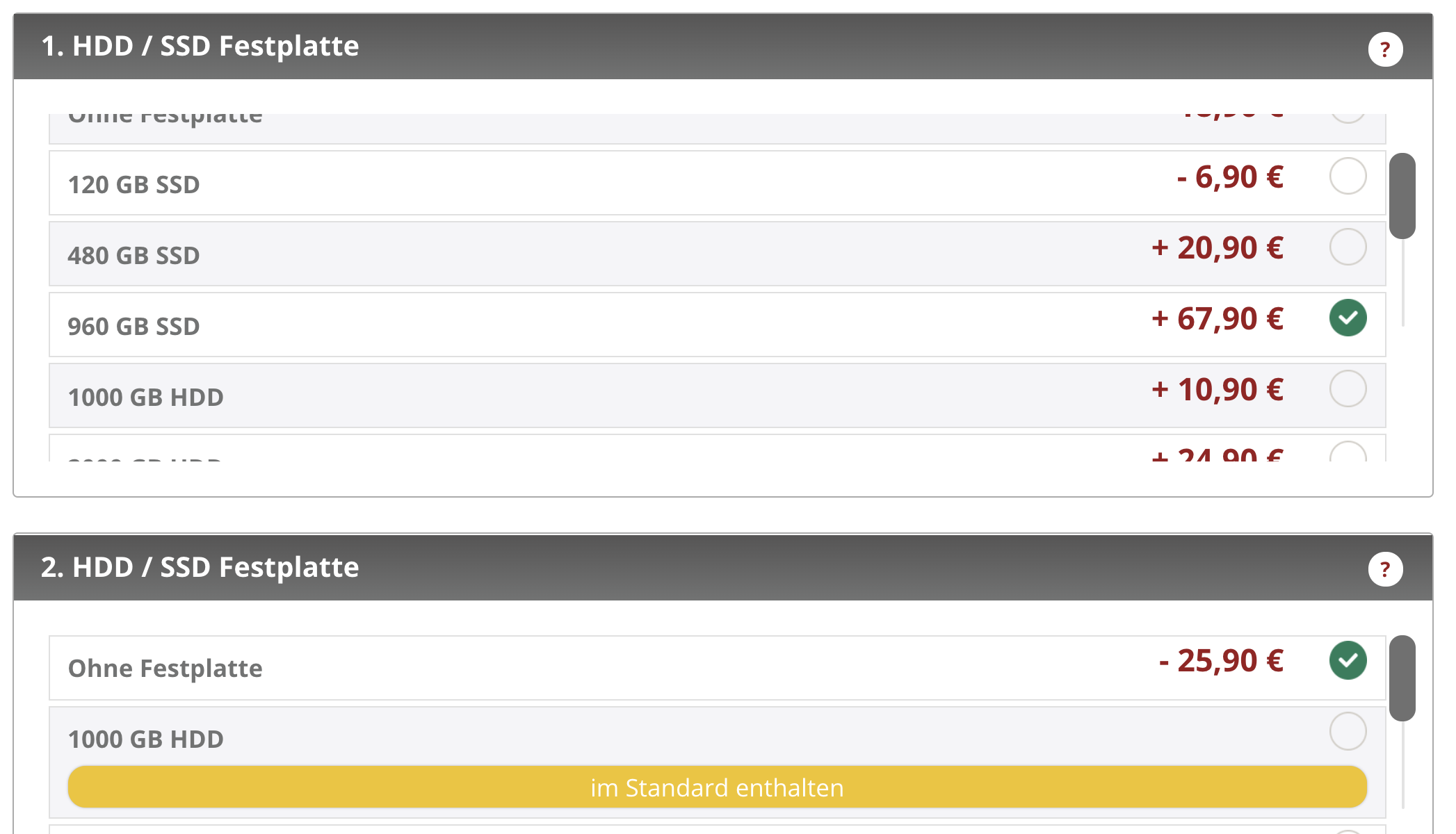Screen dimensions: 1456x834
Task: Click the + 20,90 € price text
Action: coord(1217,247)
